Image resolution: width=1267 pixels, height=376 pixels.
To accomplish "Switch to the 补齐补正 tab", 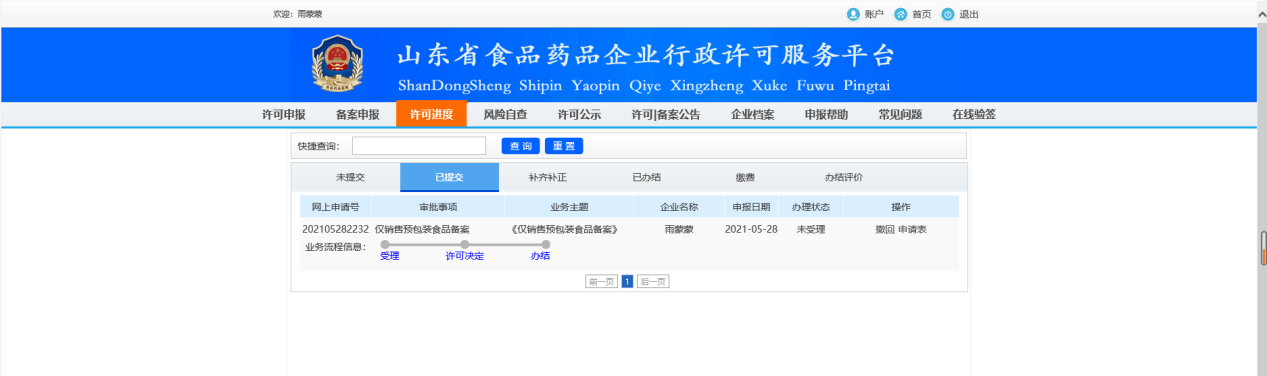I will coord(548,177).
